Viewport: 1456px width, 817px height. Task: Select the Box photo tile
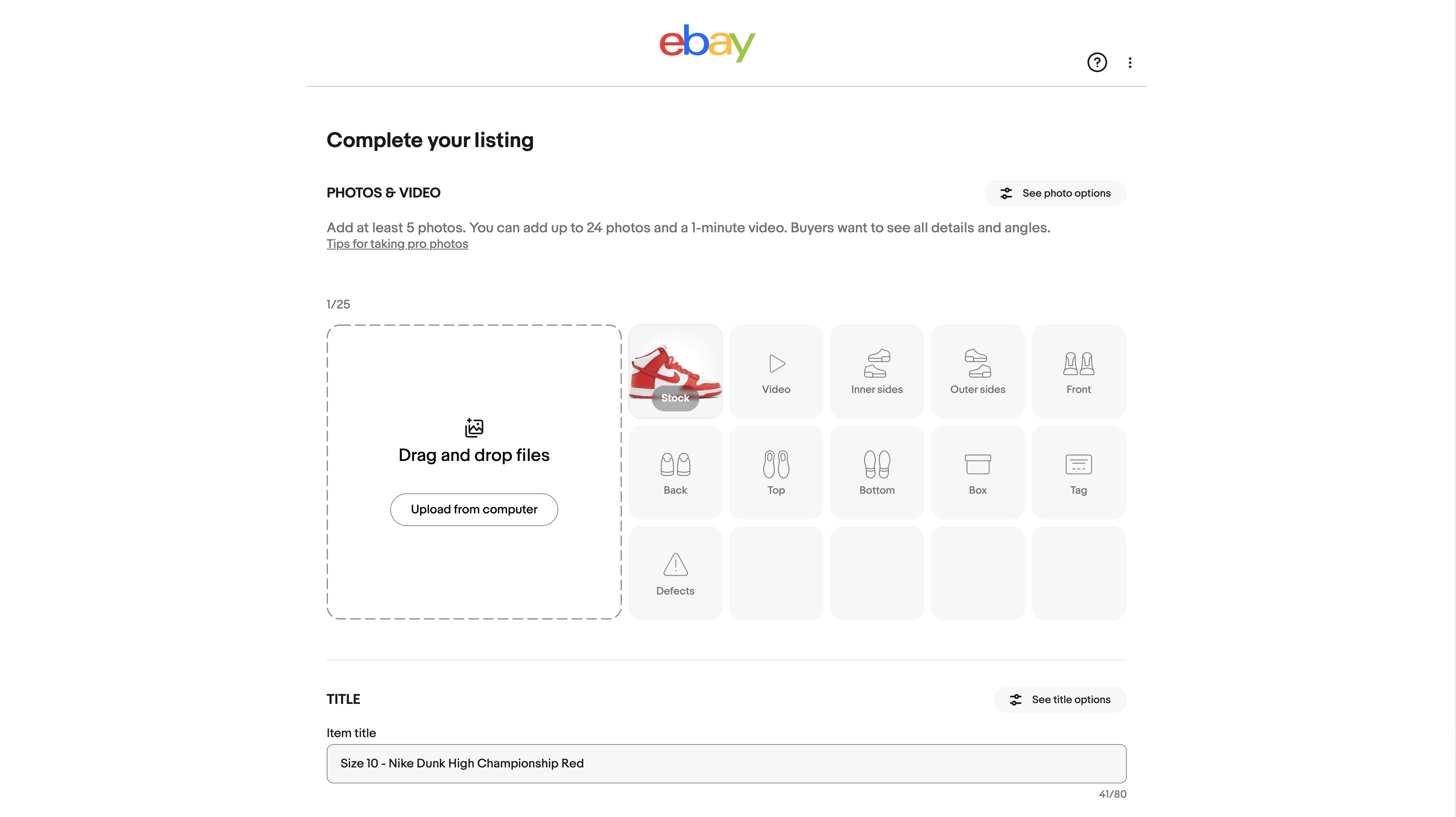[x=977, y=472]
